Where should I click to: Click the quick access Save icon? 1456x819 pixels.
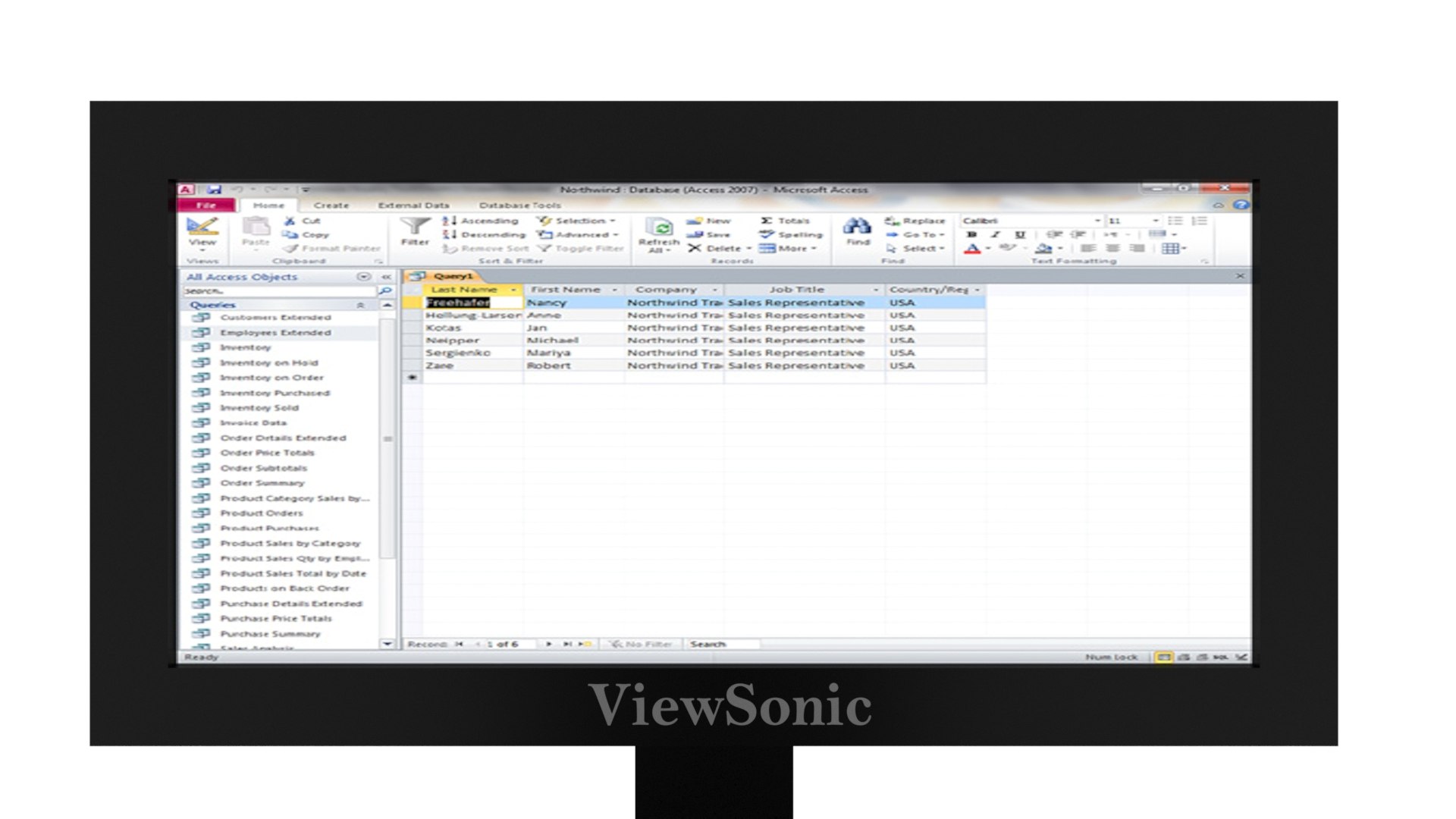[x=215, y=190]
